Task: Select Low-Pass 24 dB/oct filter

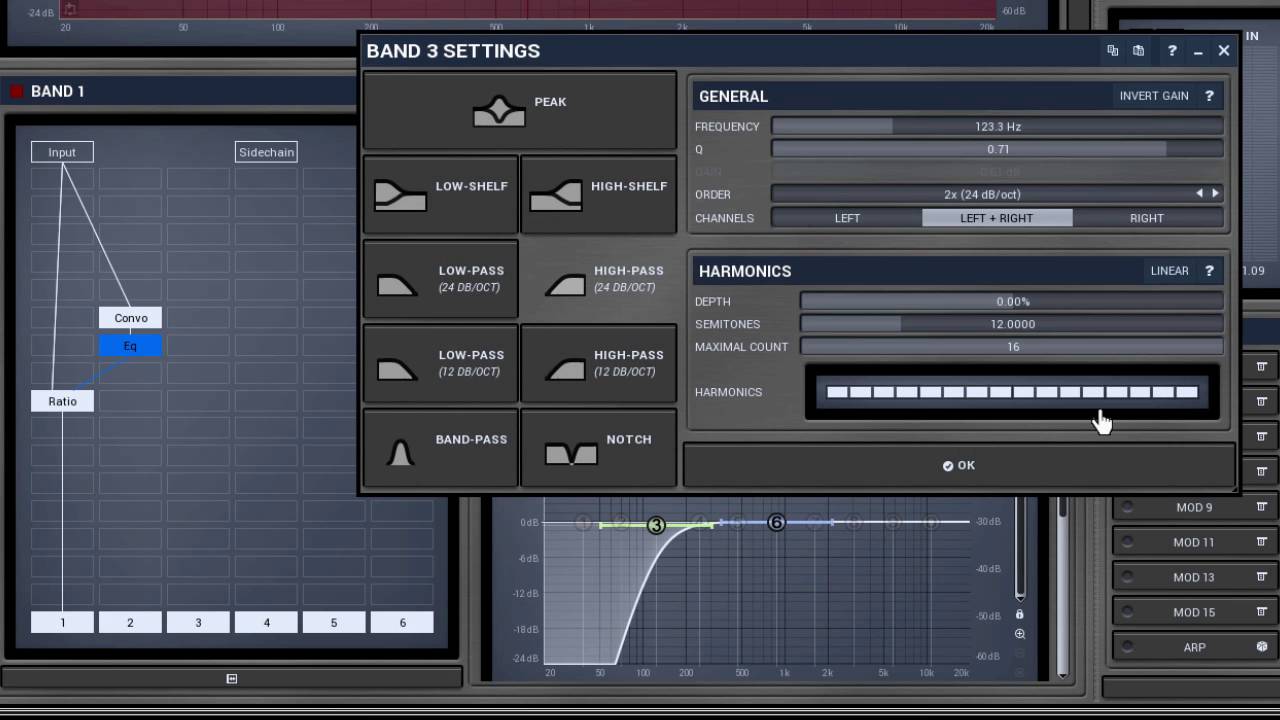Action: coord(440,279)
